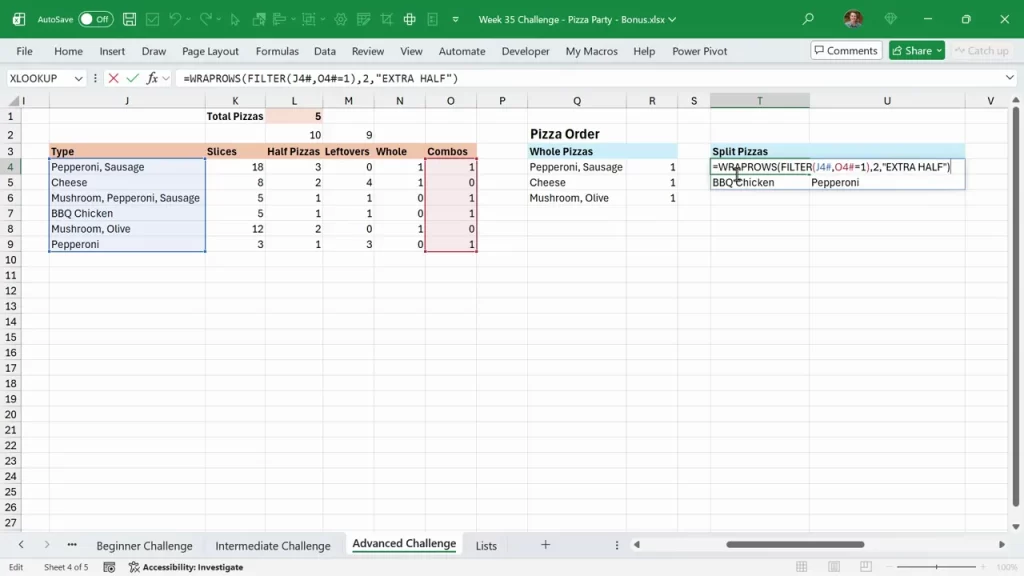Adjust the zoom slider in the status bar
This screenshot has height=576, width=1024.
click(x=938, y=568)
